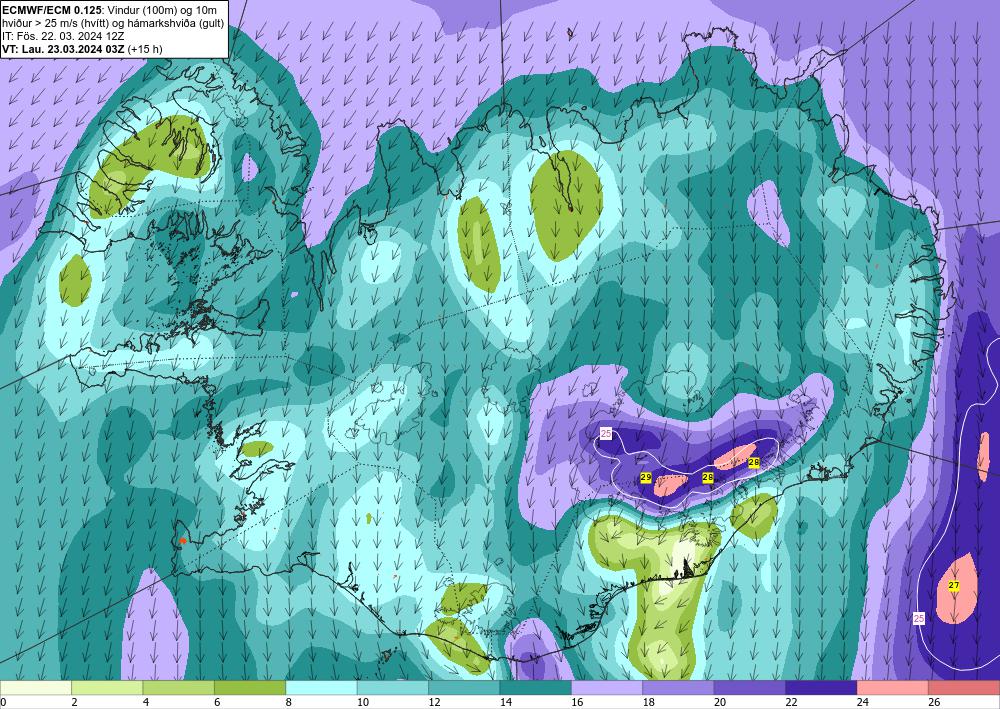Click the legend scale value '20'
The width and height of the screenshot is (1000, 709).
point(720,703)
